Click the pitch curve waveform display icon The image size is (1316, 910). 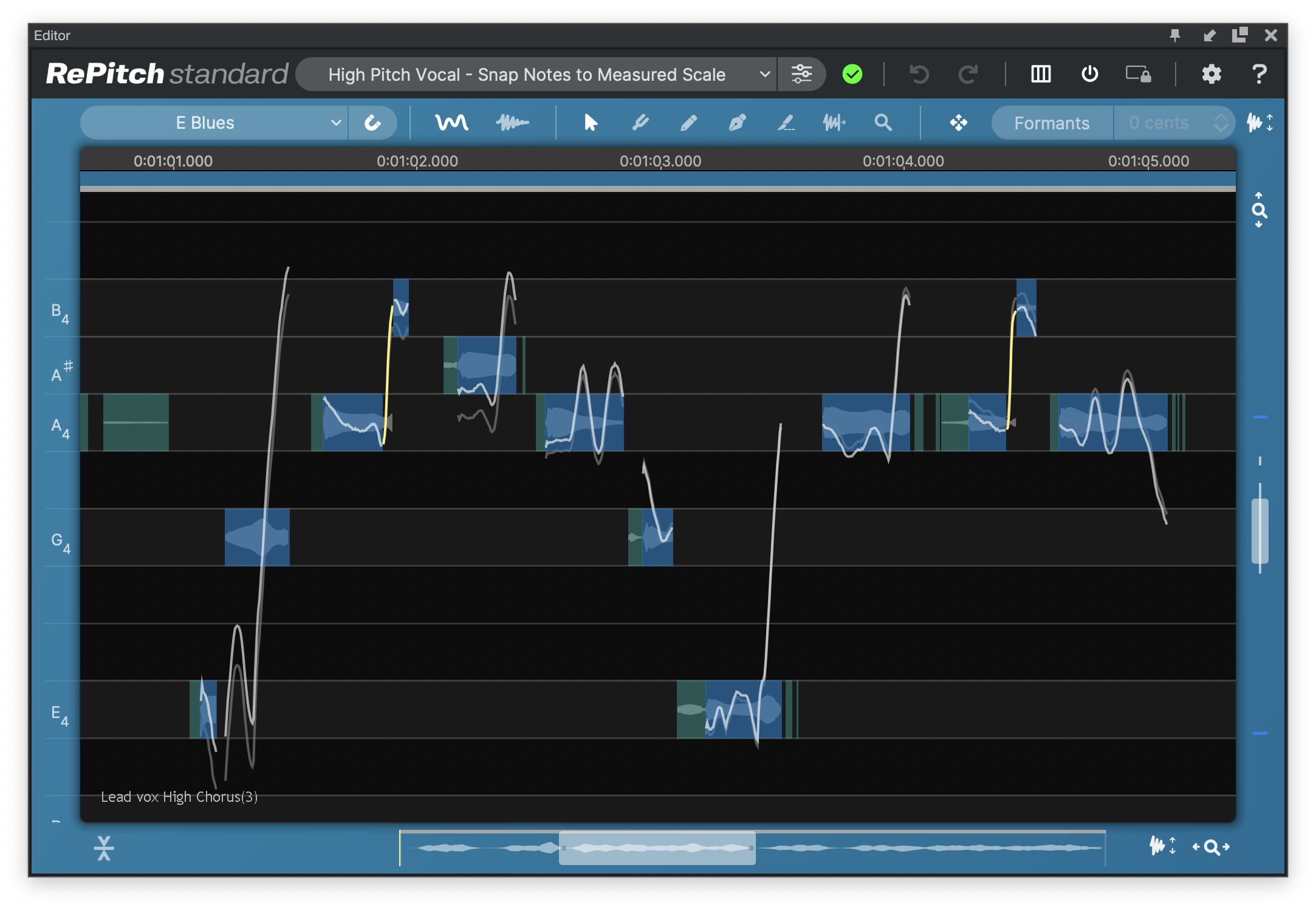pyautogui.click(x=451, y=123)
